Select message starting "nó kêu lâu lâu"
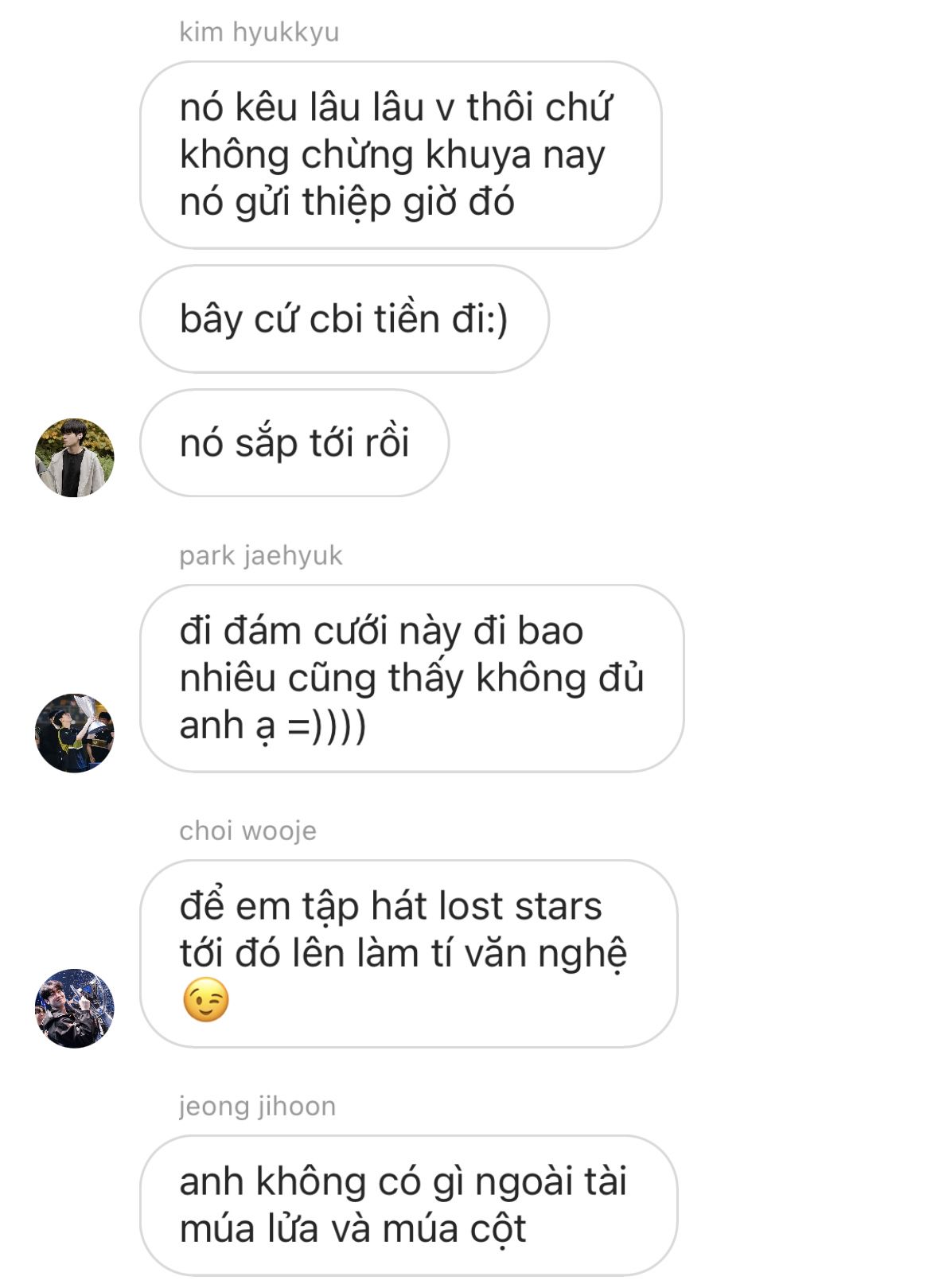931x1288 pixels. tap(401, 155)
